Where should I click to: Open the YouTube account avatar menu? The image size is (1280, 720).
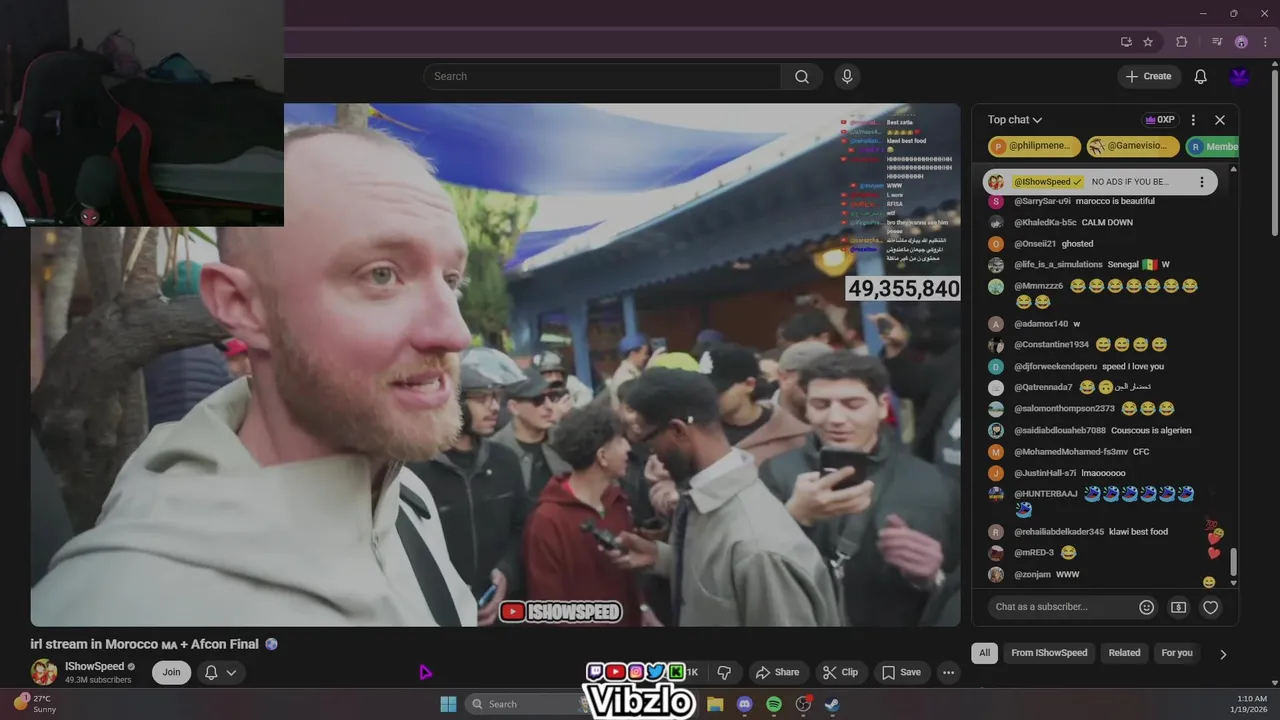1240,76
